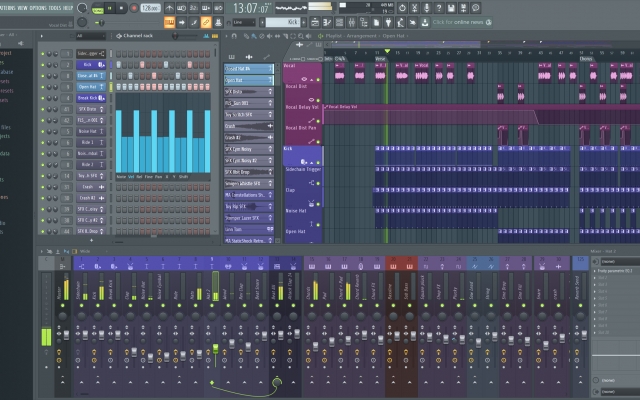Click the playlist magnet snap icon

(234, 36)
